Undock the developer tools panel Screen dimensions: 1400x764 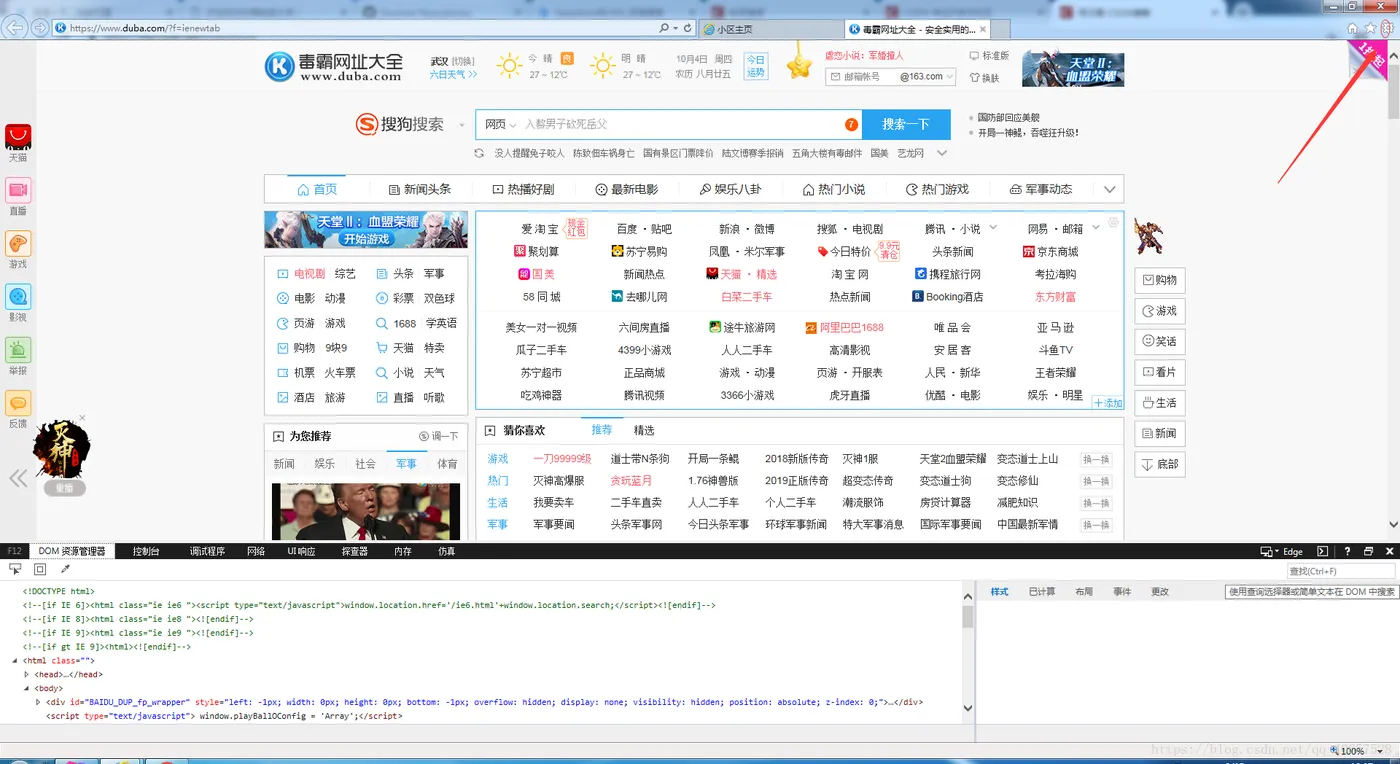click(1368, 551)
